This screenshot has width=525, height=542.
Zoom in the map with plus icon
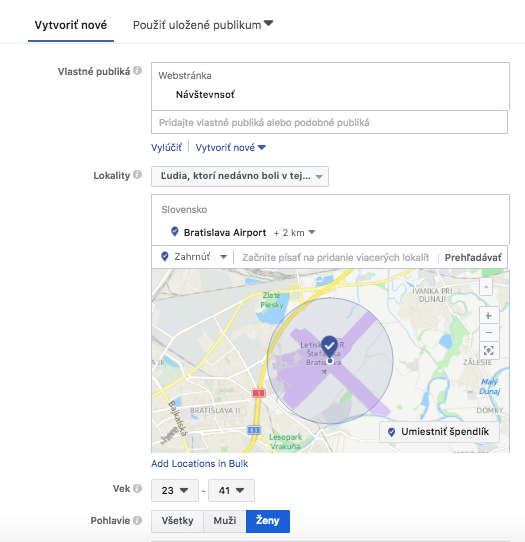point(489,316)
